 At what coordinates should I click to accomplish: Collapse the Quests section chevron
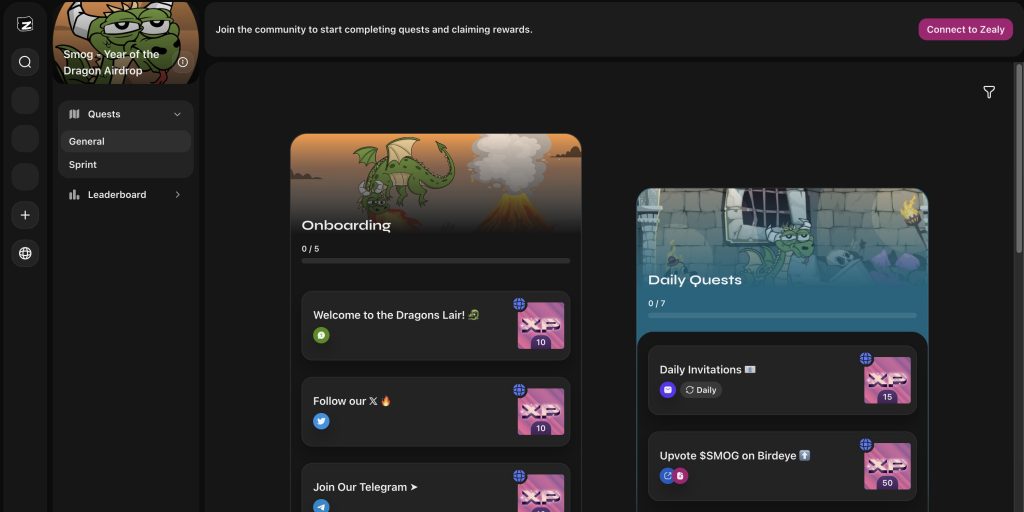tap(178, 114)
